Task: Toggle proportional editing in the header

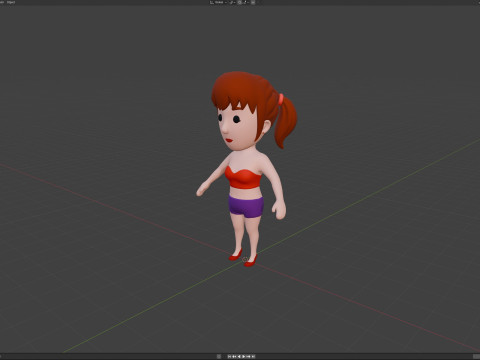Action: 253,2
